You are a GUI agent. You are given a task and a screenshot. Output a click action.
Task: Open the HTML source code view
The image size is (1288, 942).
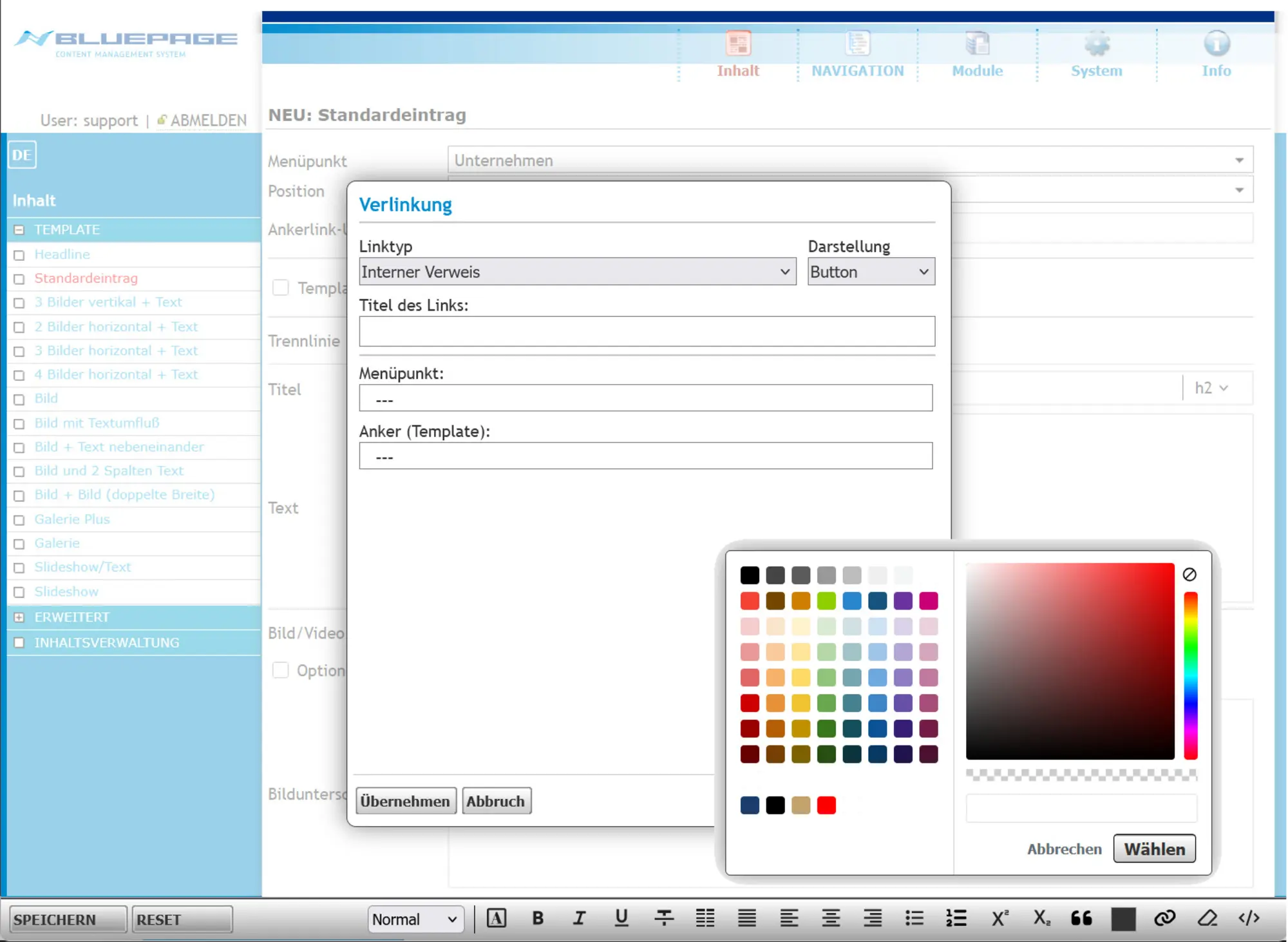[1249, 918]
